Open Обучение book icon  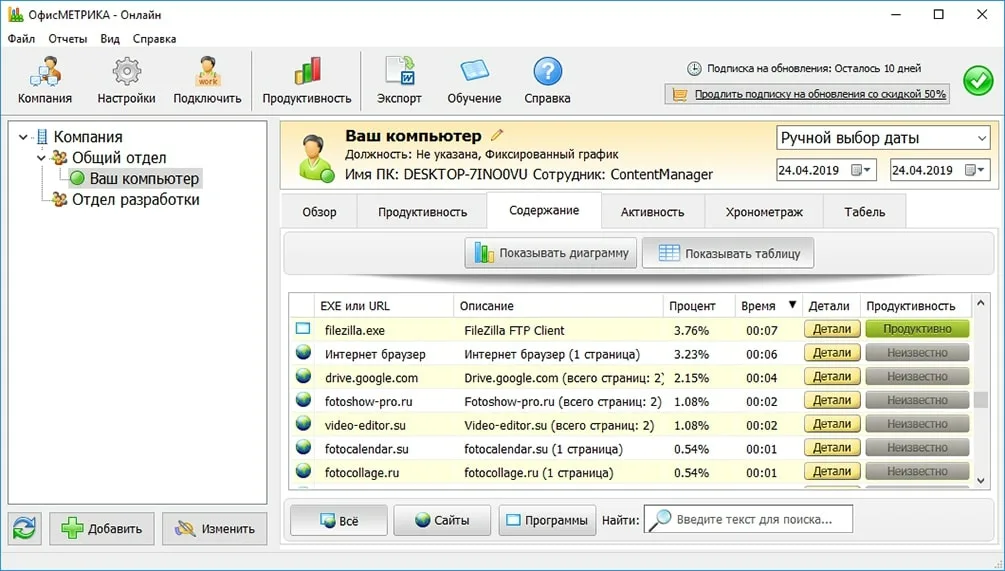point(474,73)
